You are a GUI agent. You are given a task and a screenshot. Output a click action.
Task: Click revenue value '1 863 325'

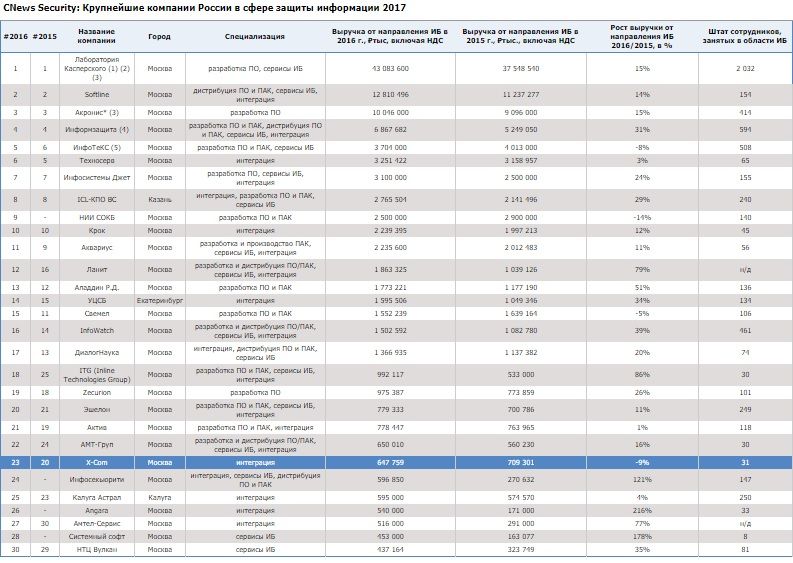click(x=390, y=270)
